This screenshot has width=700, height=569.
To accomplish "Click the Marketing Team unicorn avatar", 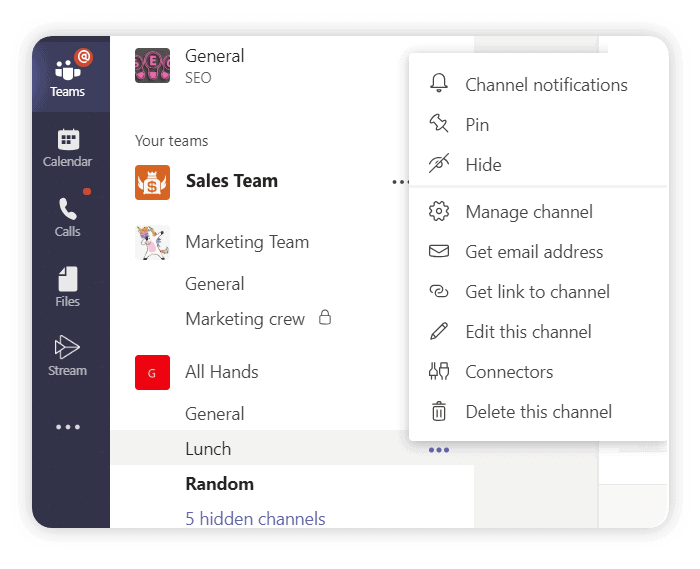I will (153, 243).
